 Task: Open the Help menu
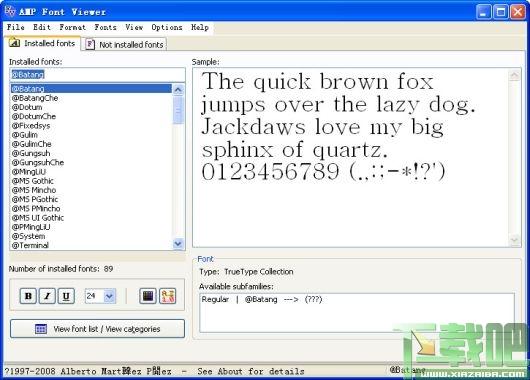200,27
